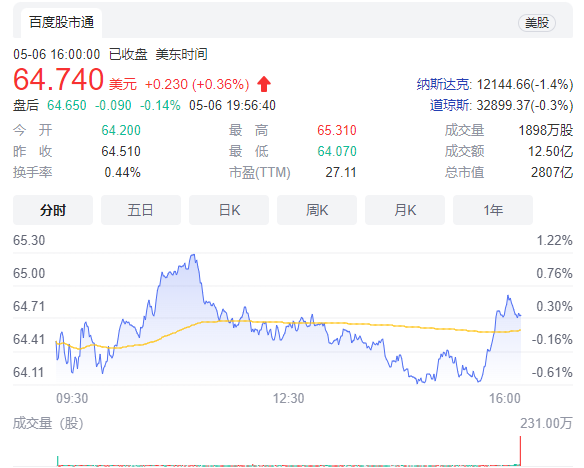Switch to the 五日 chart tab
Viewport: 584px width, 468px height.
[141, 210]
